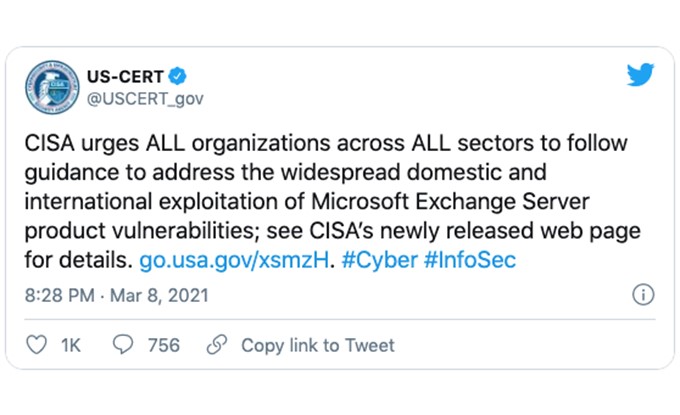This screenshot has height=415, width=680.
Task: Open the US-CERT display name
Action: point(125,77)
